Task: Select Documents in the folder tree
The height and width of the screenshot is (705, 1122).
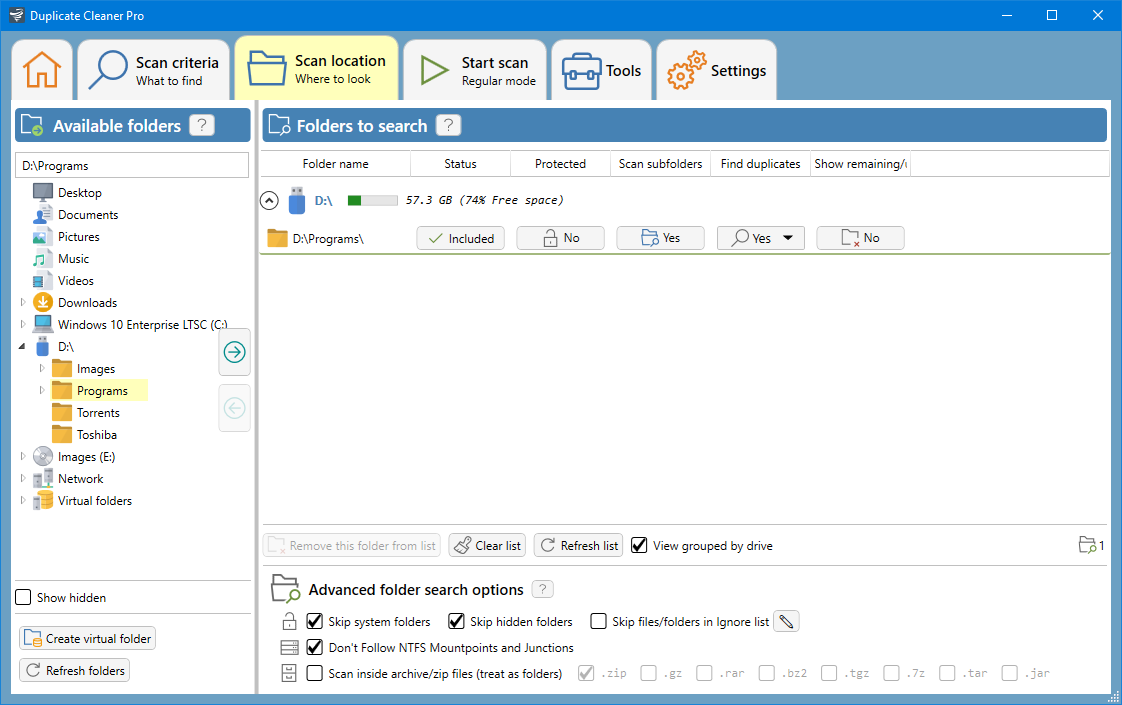Action: [x=88, y=215]
